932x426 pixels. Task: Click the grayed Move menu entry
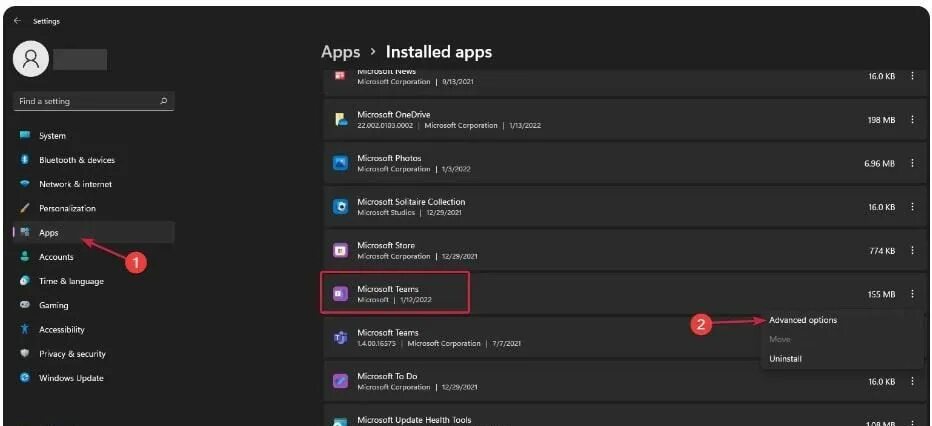pyautogui.click(x=779, y=339)
